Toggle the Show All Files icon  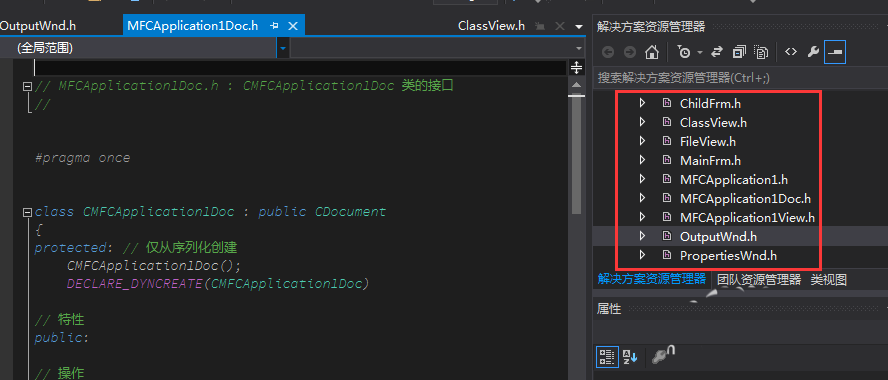[x=761, y=53]
